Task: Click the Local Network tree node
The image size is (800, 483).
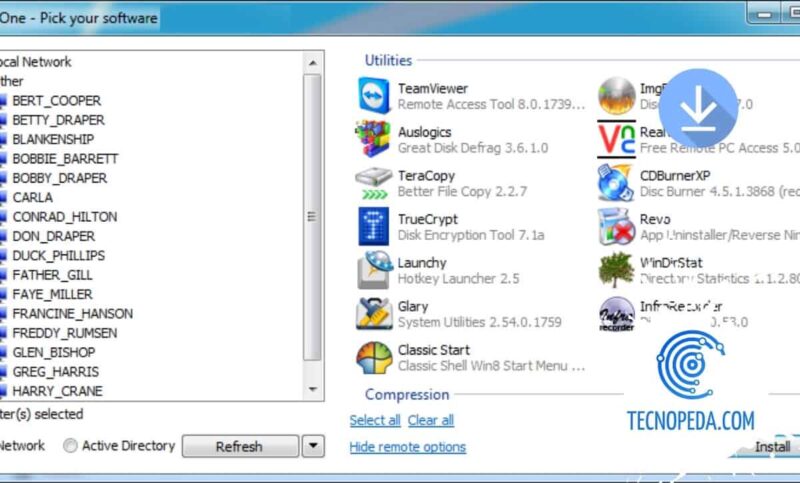Action: pyautogui.click(x=35, y=62)
